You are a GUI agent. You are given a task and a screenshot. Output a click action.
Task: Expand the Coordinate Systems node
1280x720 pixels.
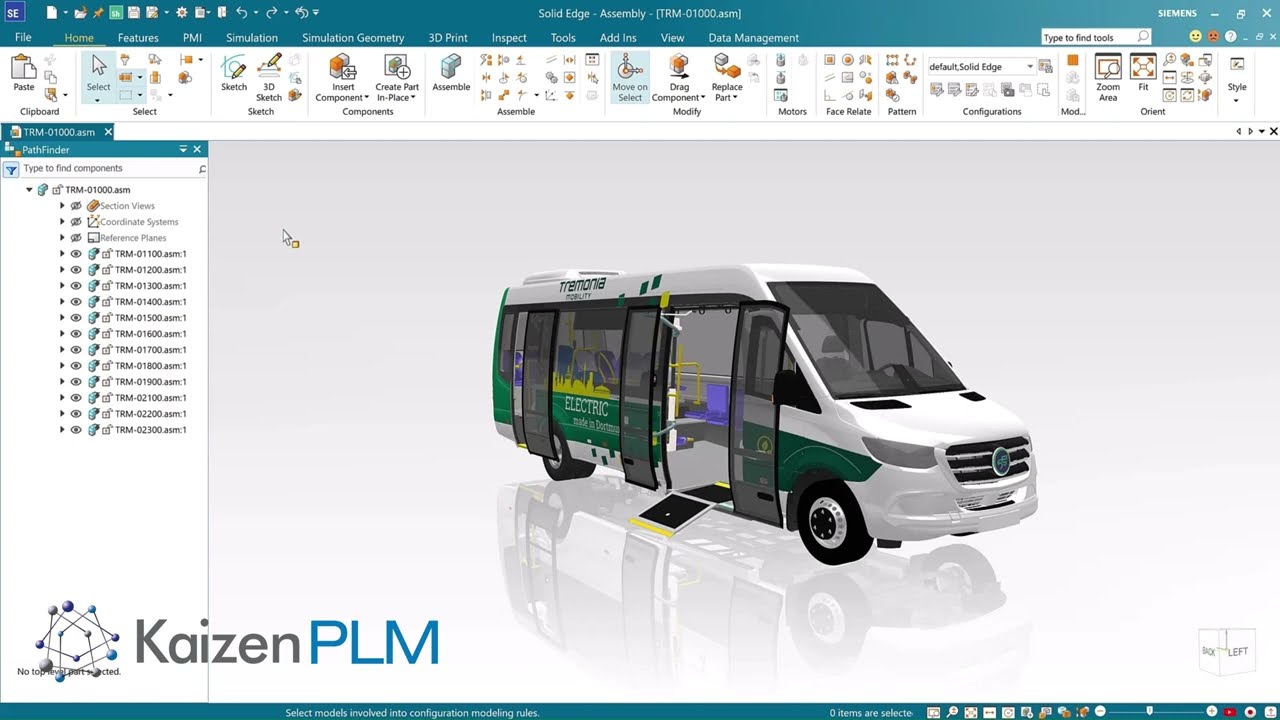click(62, 222)
